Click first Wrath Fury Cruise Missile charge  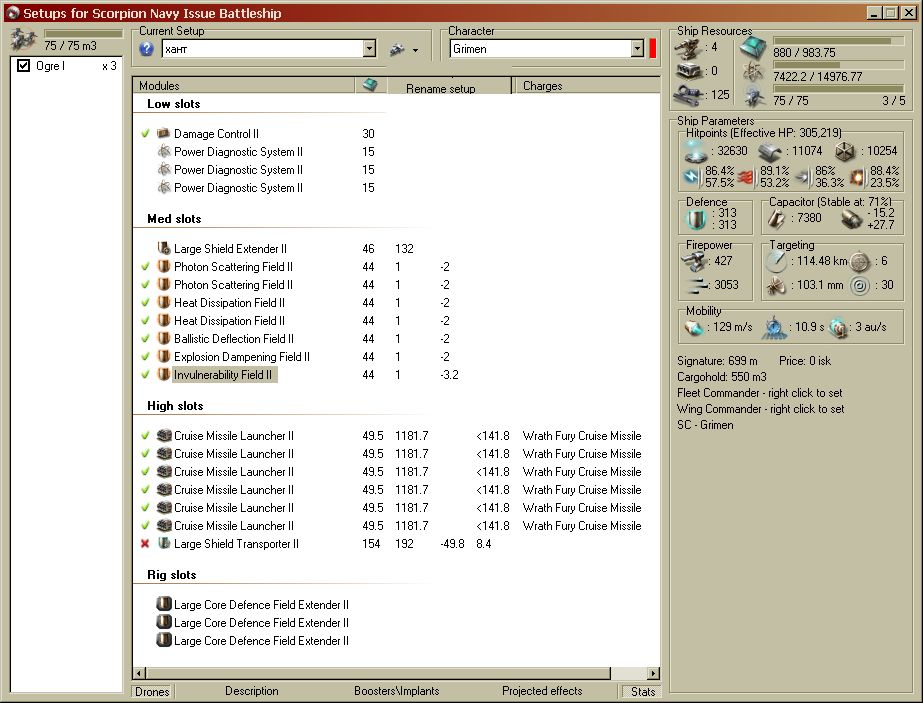[582, 436]
